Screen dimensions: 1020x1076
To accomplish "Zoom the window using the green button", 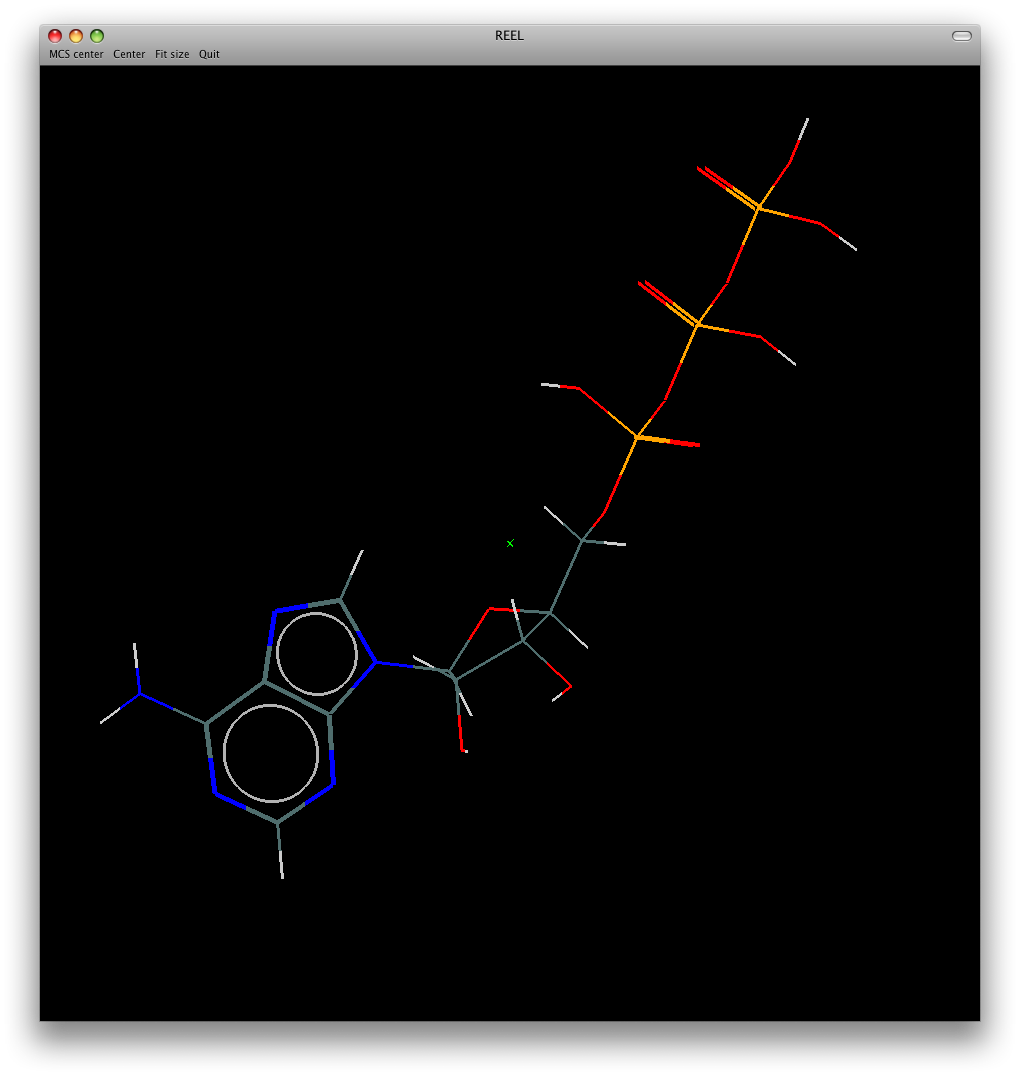I will pos(97,36).
